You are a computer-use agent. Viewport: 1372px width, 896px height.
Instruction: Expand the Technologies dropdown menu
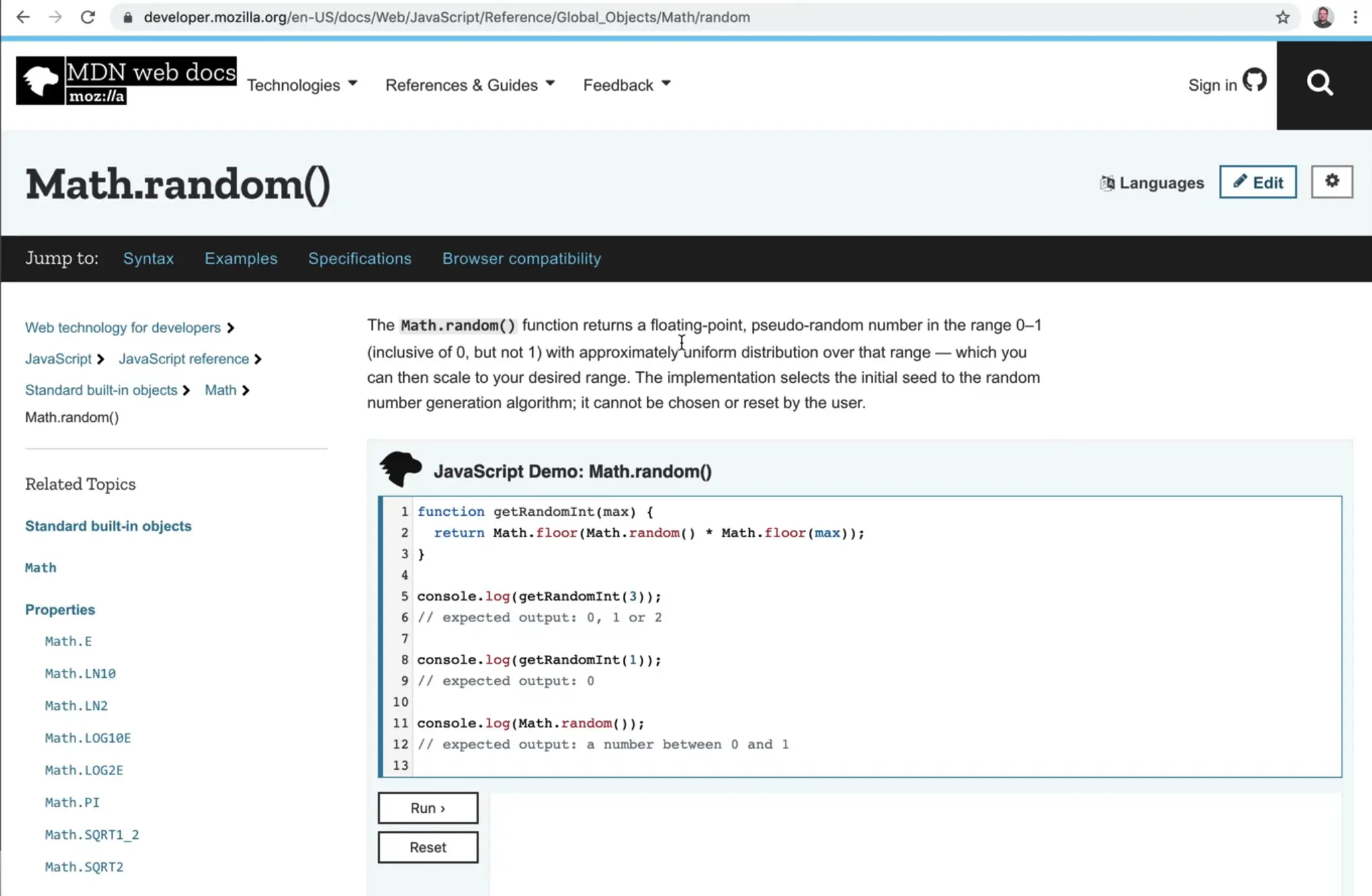click(302, 85)
